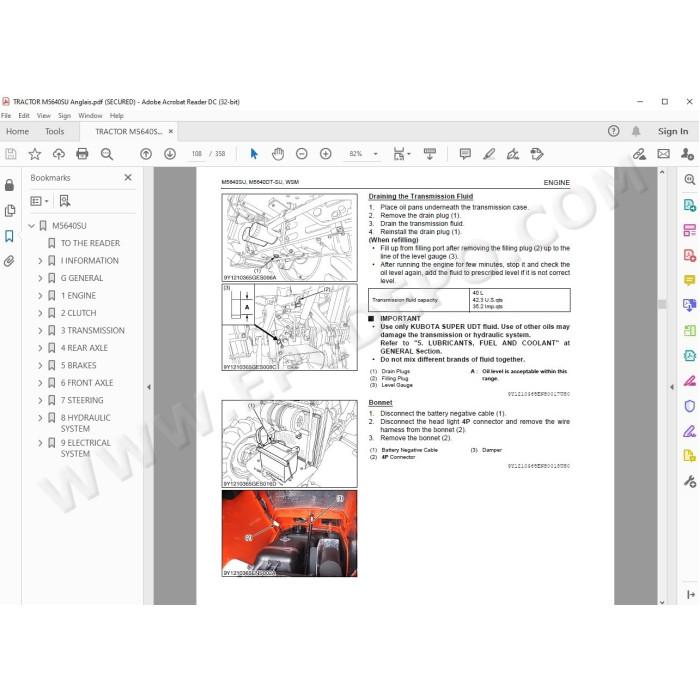Expand the 5 BRAKES bookmark
The height and width of the screenshot is (700, 700).
pos(40,365)
